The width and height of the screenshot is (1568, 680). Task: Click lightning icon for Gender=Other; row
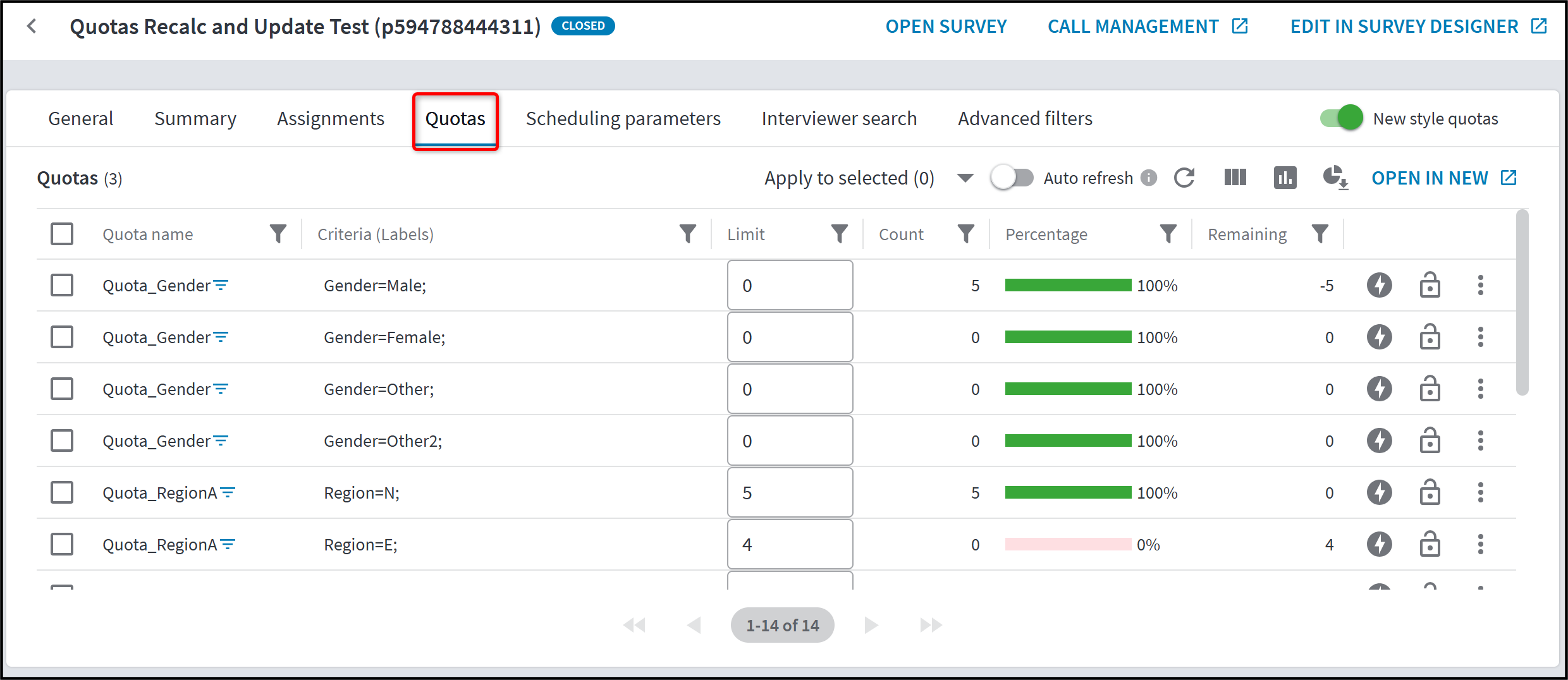coord(1380,389)
